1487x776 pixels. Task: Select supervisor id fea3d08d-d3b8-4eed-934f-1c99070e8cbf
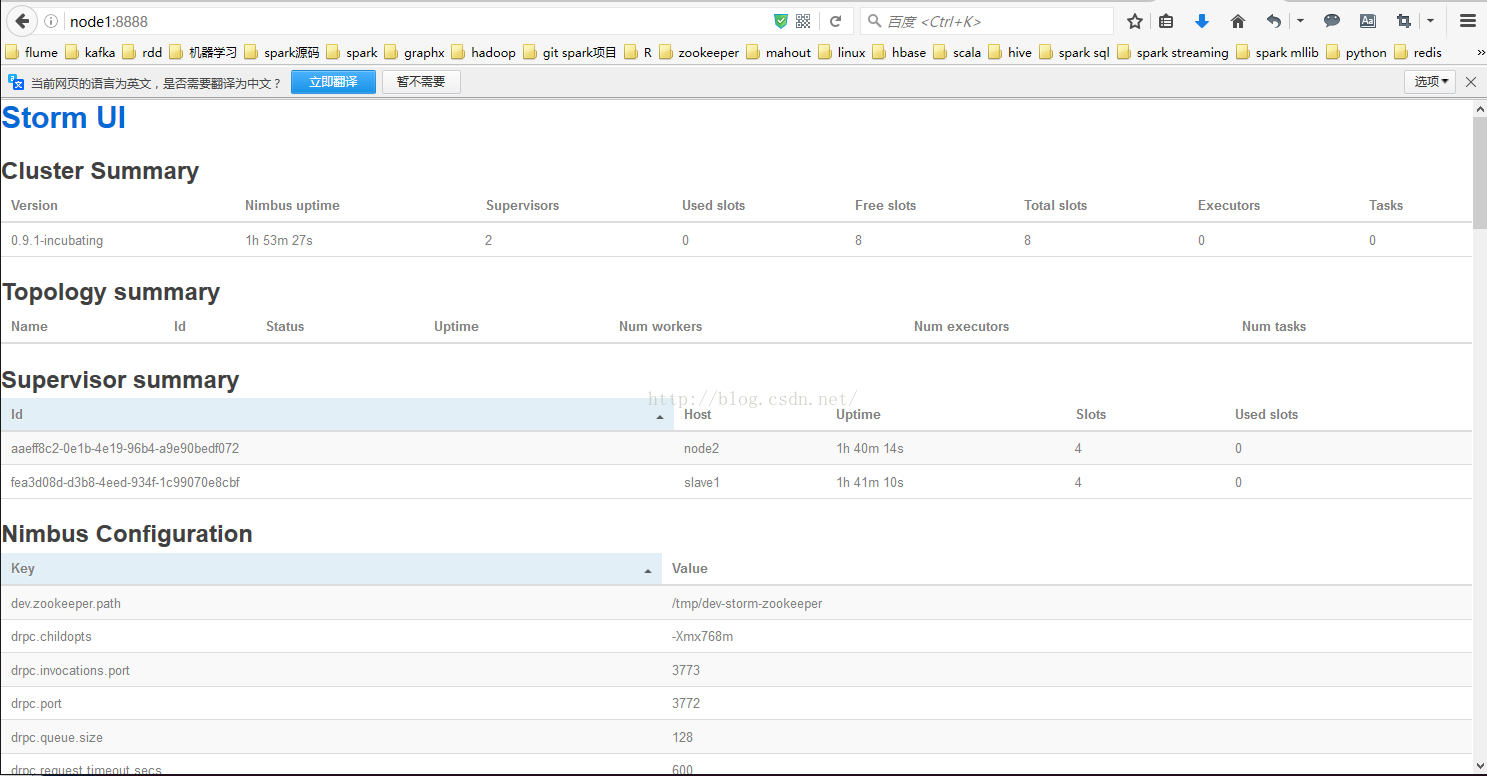[125, 483]
